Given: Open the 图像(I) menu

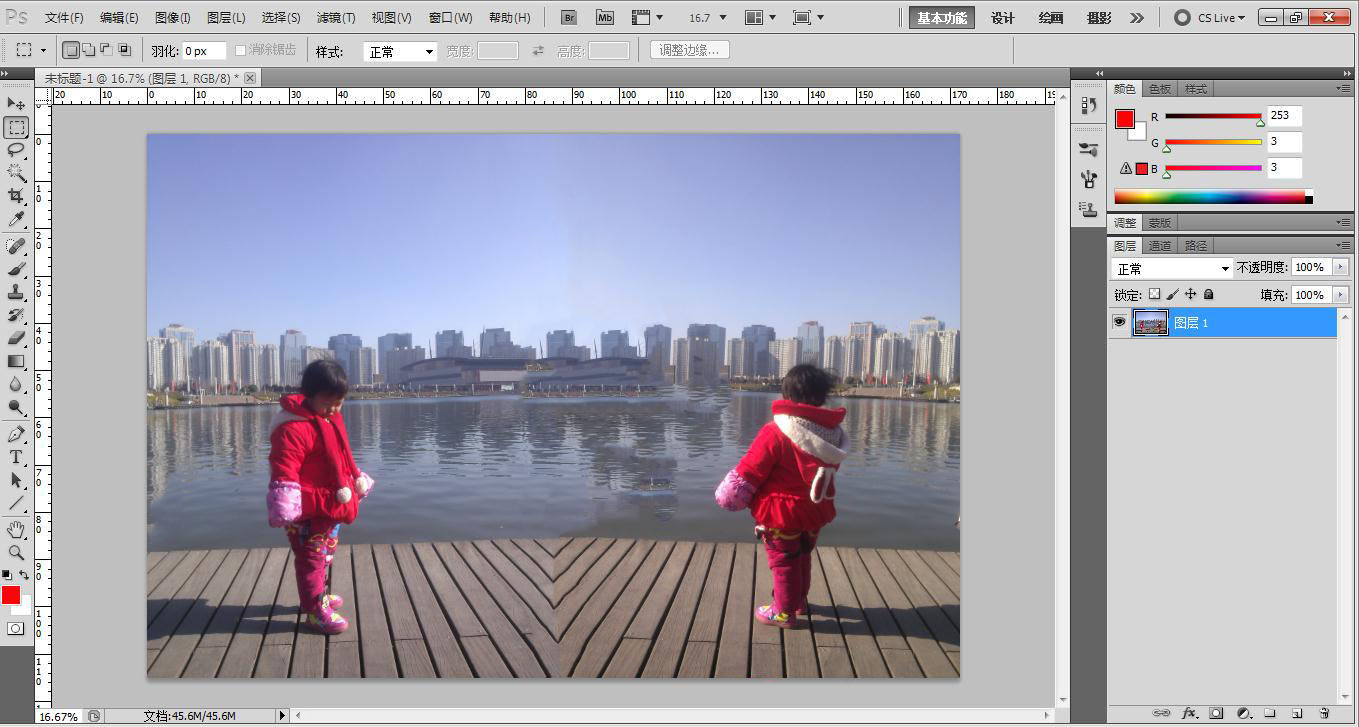Looking at the screenshot, I should coord(173,18).
